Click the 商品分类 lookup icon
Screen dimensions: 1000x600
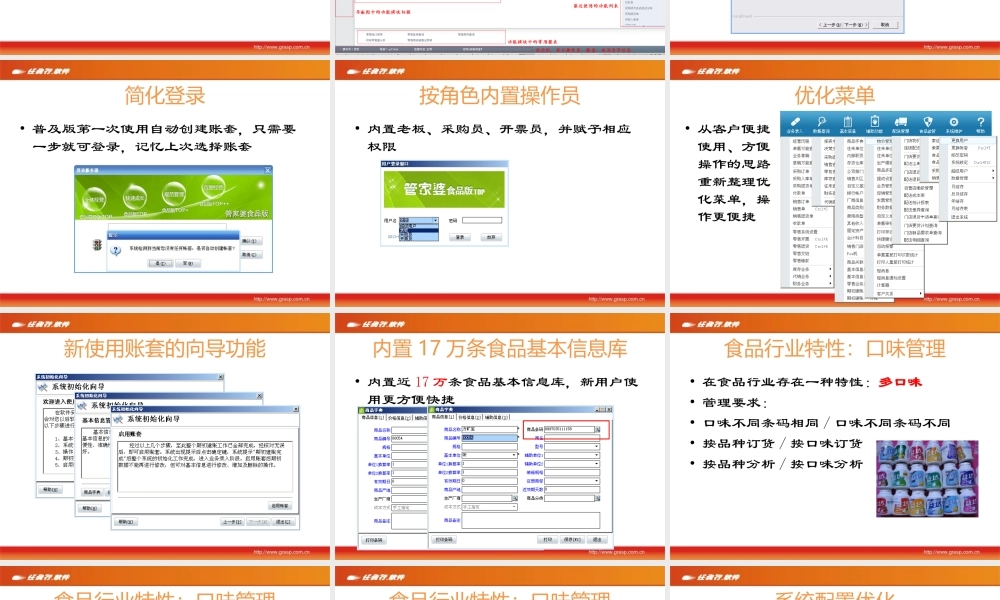click(598, 499)
